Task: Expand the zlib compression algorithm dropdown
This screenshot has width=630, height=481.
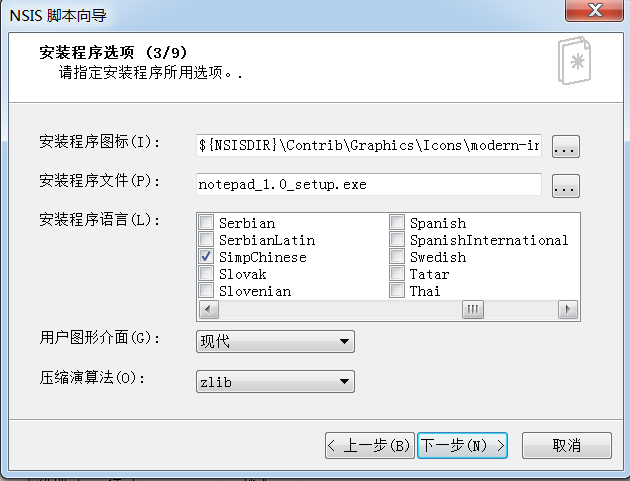Action: point(275,382)
